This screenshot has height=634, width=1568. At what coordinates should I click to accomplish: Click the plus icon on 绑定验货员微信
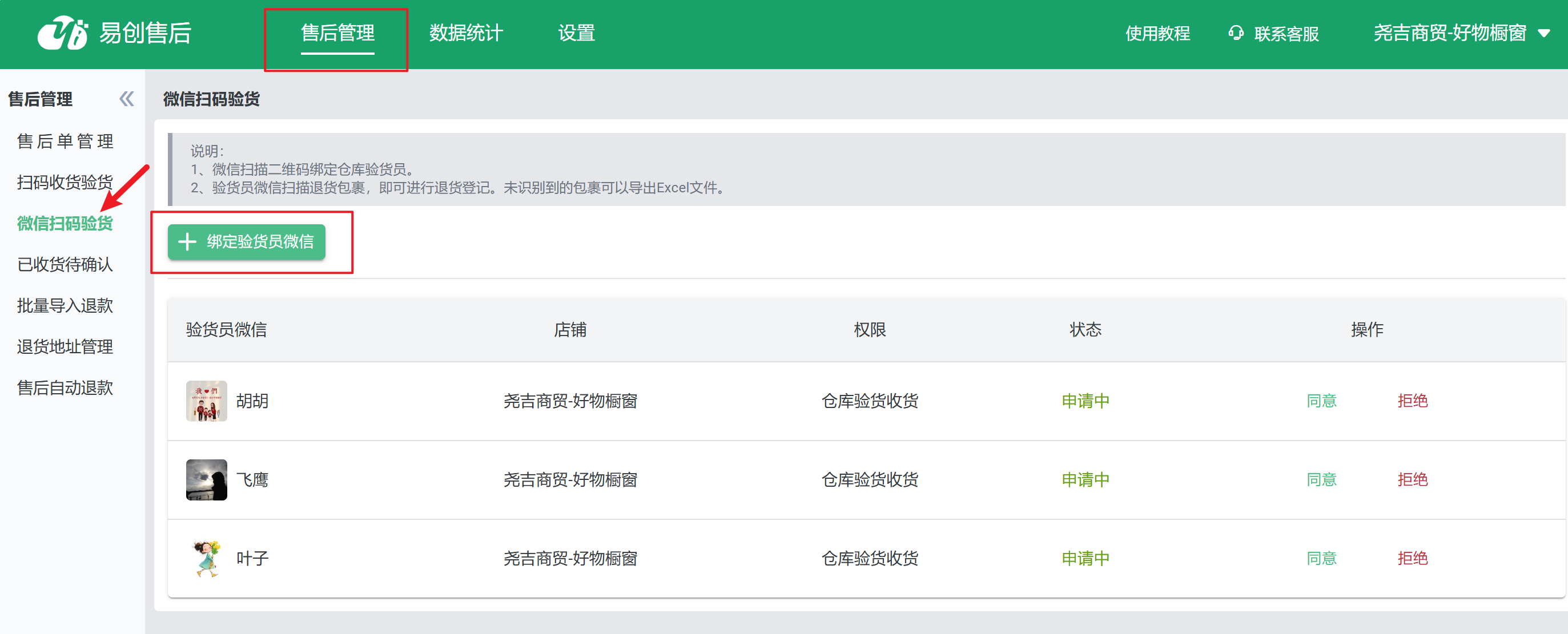coord(187,241)
